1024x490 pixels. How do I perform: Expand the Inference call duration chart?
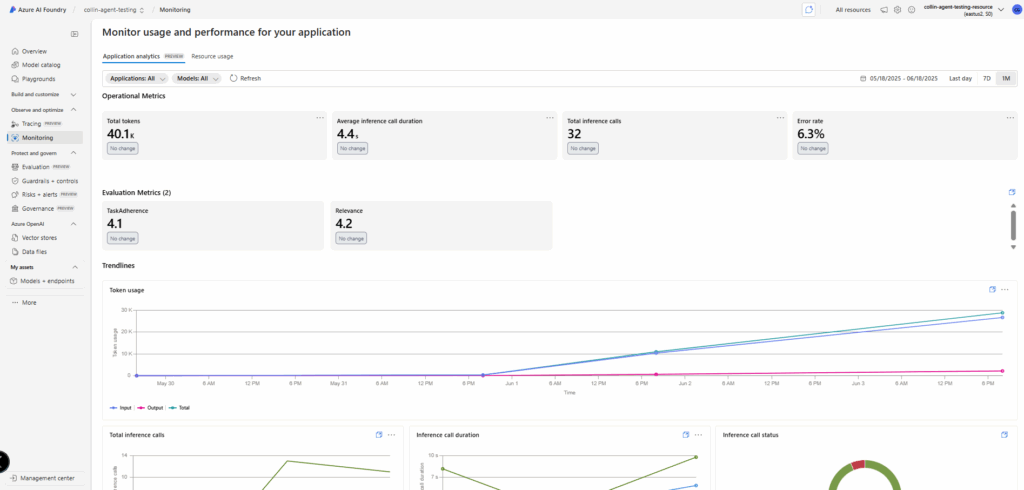point(686,434)
